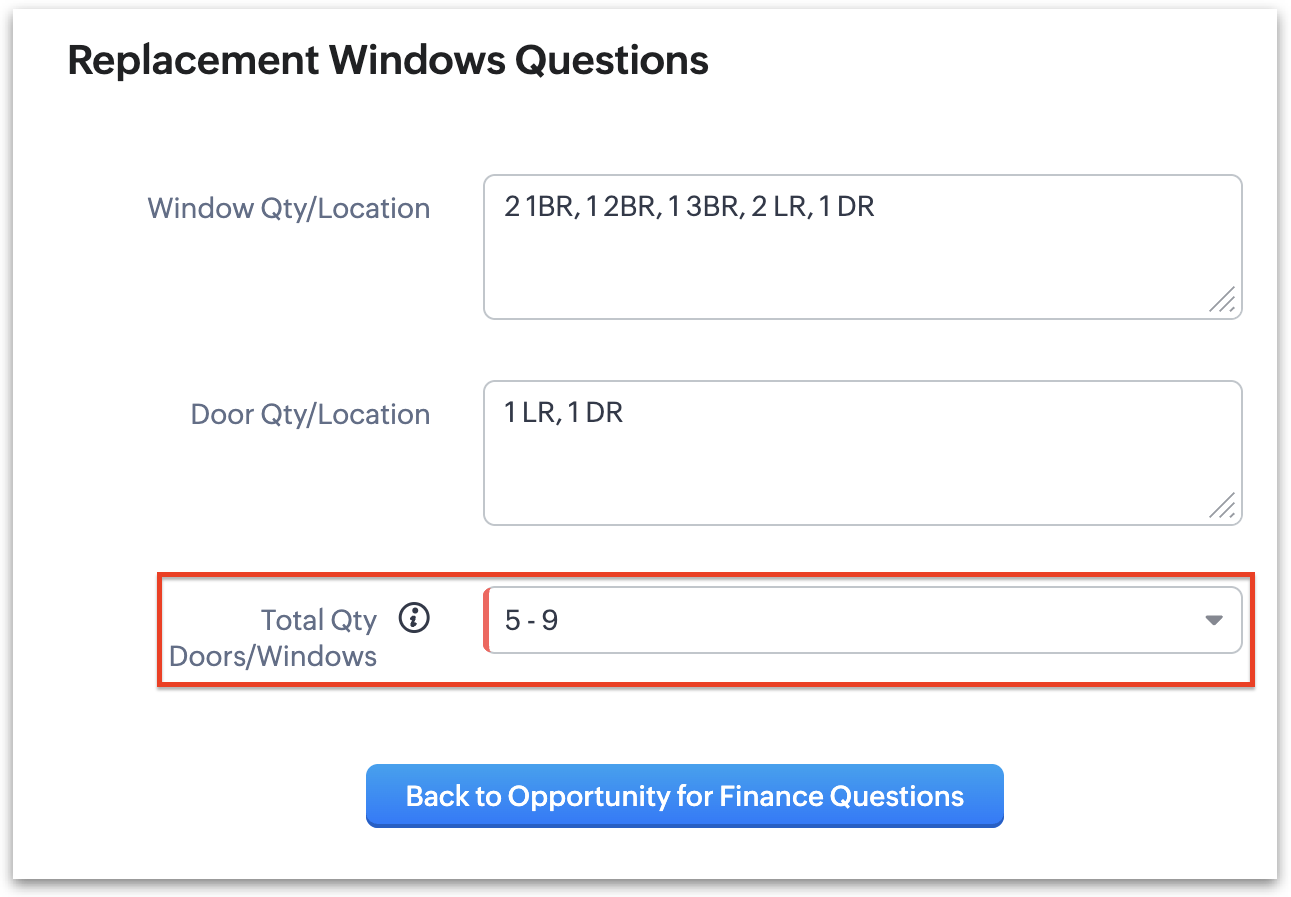Click the dropdown arrow for Total Qty
1291x897 pixels.
(1214, 620)
